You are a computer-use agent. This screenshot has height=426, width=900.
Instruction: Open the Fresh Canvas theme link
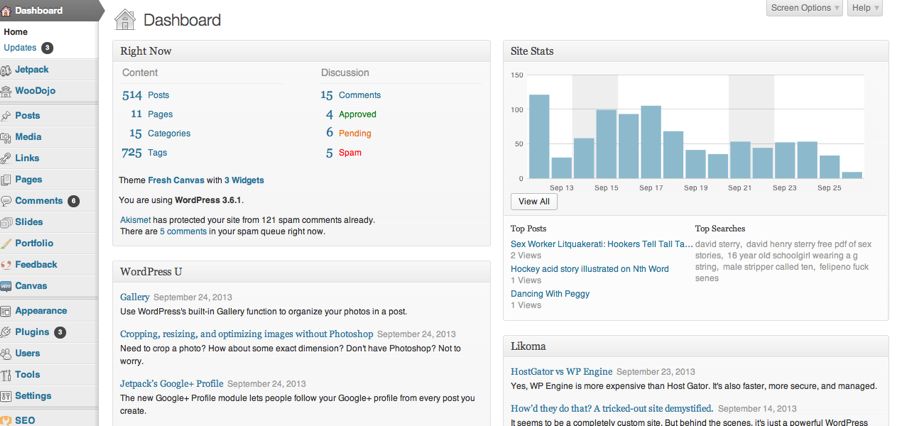click(176, 180)
